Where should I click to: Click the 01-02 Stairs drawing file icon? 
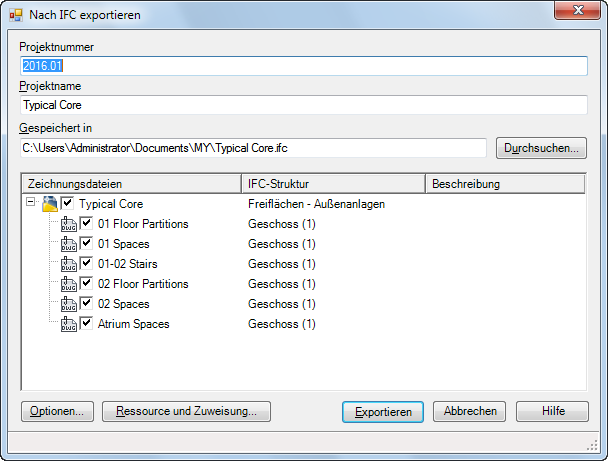[x=69, y=264]
